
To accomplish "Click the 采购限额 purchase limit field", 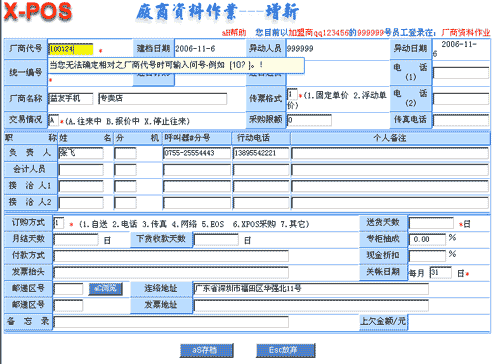I will pyautogui.click(x=309, y=120).
